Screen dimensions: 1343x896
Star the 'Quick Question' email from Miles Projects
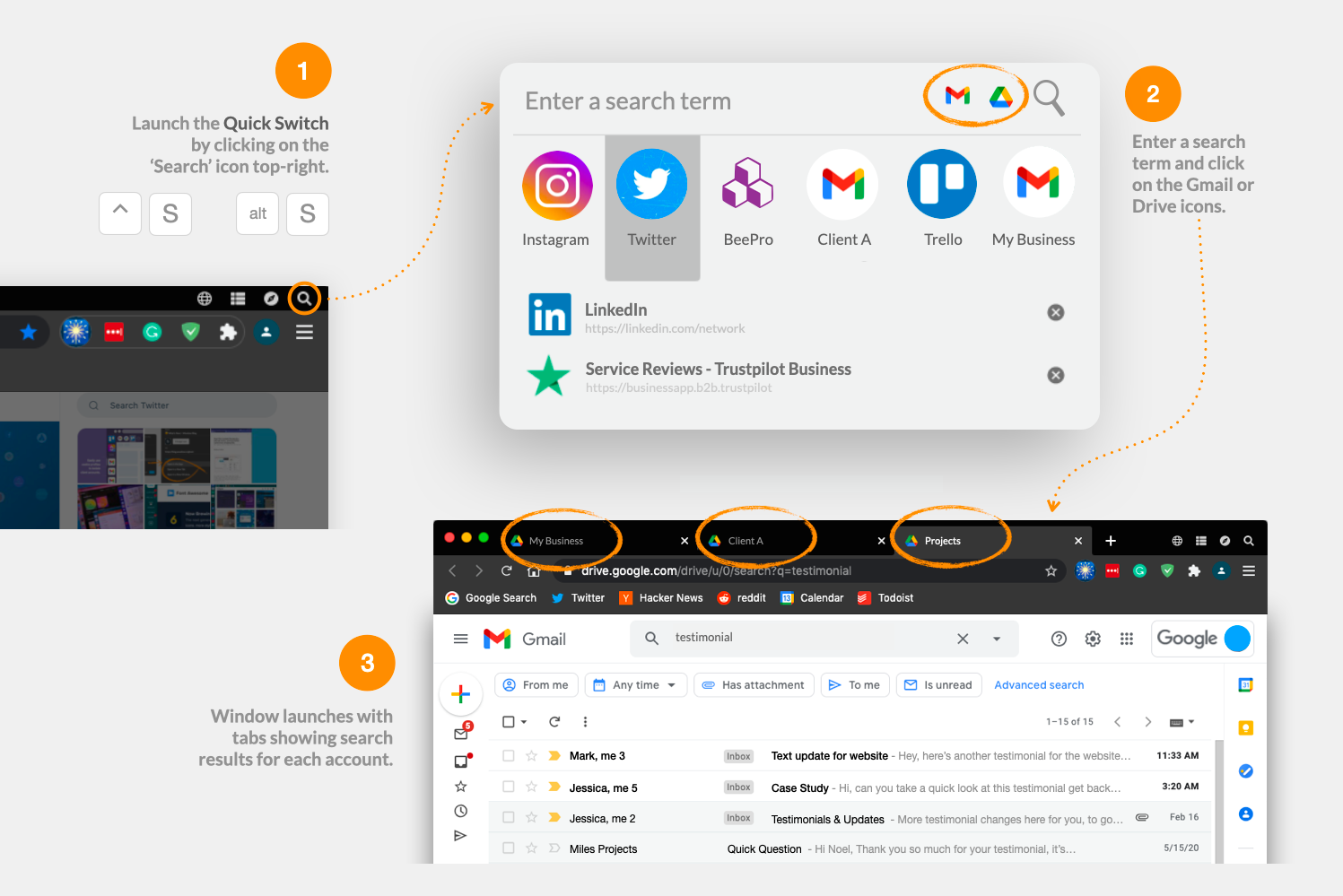531,848
